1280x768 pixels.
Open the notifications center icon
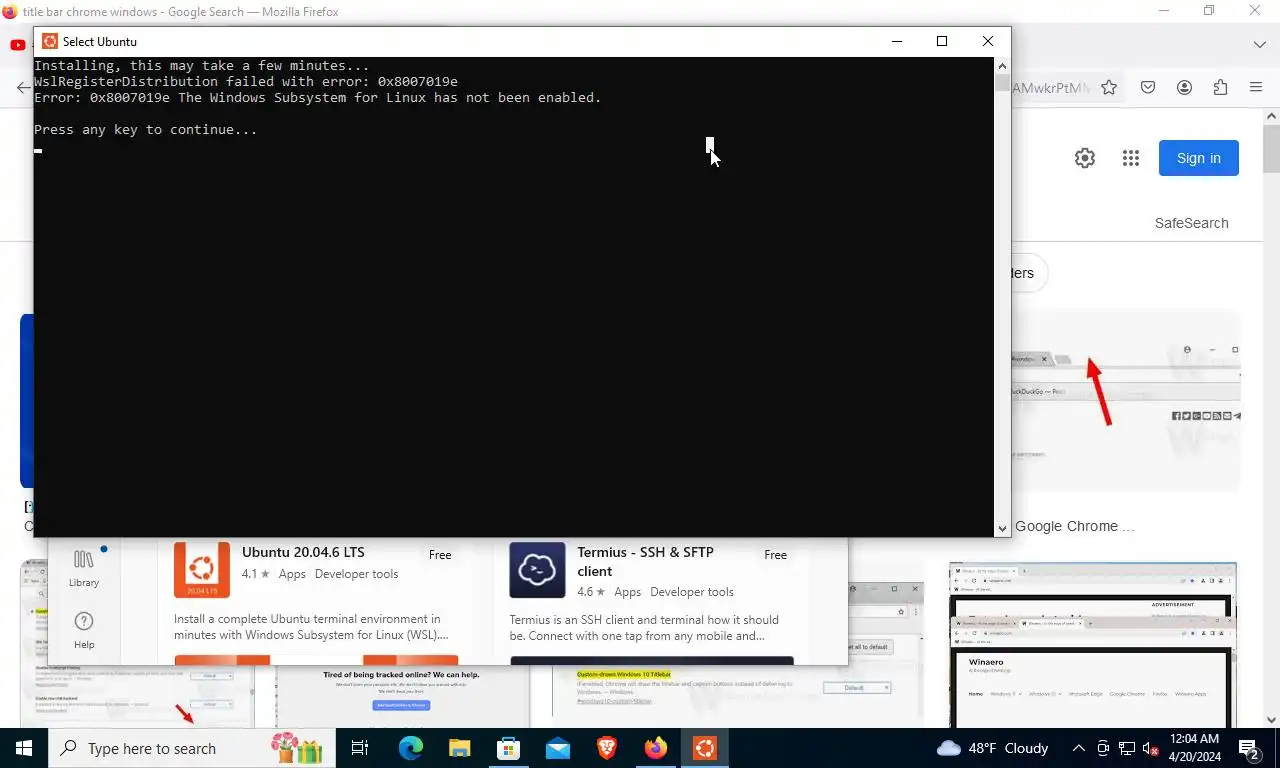pos(1248,748)
